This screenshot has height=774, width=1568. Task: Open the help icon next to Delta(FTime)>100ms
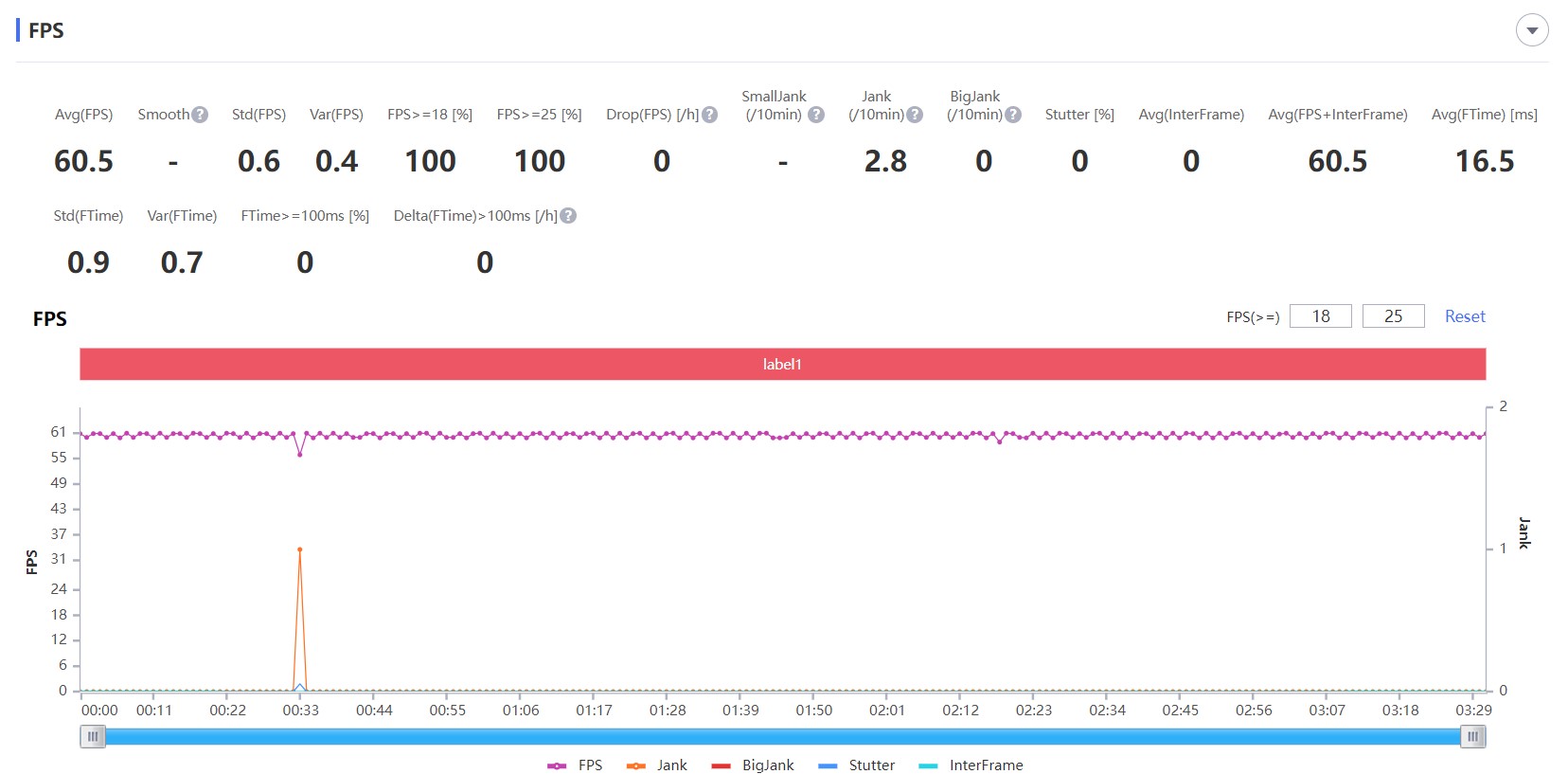pyautogui.click(x=568, y=216)
